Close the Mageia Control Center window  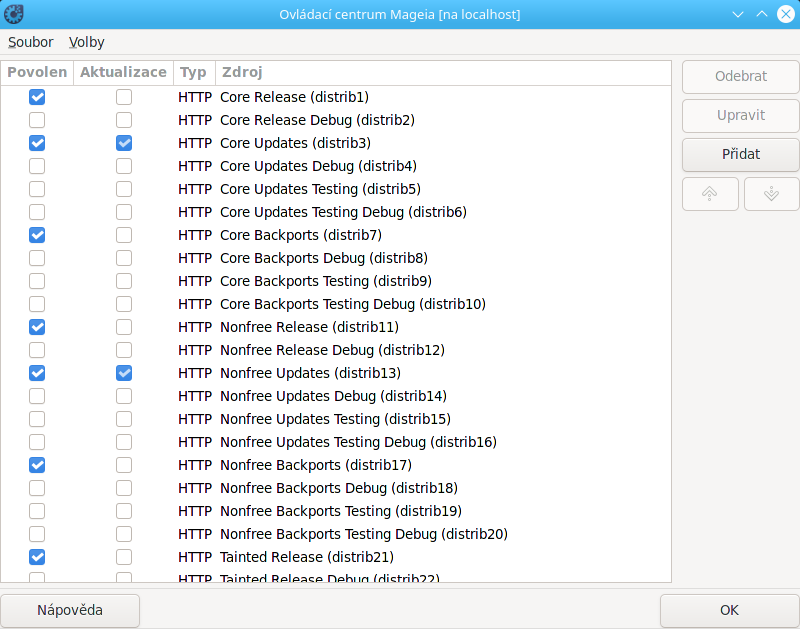click(786, 14)
